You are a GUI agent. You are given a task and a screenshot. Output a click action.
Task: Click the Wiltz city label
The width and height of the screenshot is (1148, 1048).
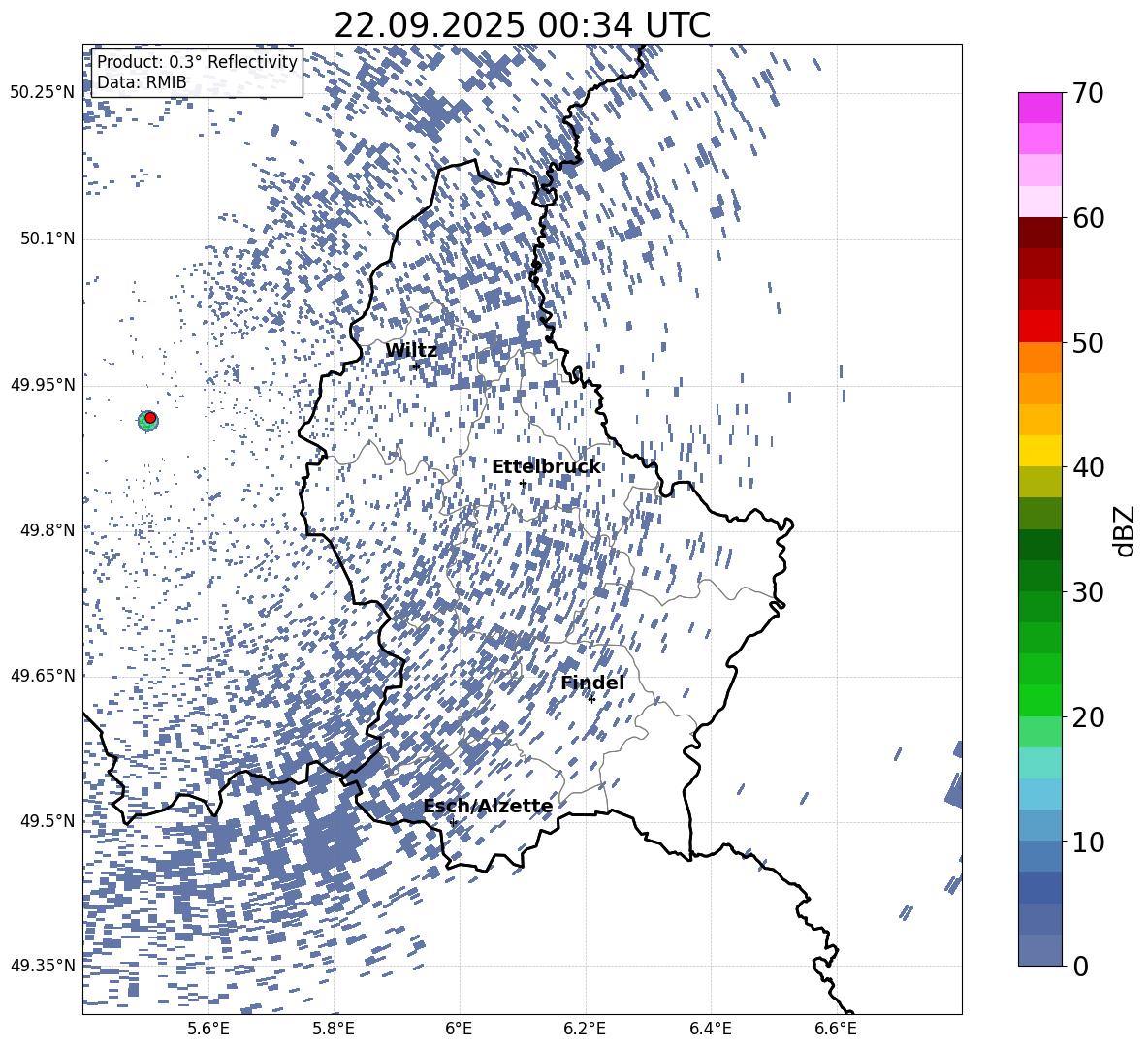[411, 351]
